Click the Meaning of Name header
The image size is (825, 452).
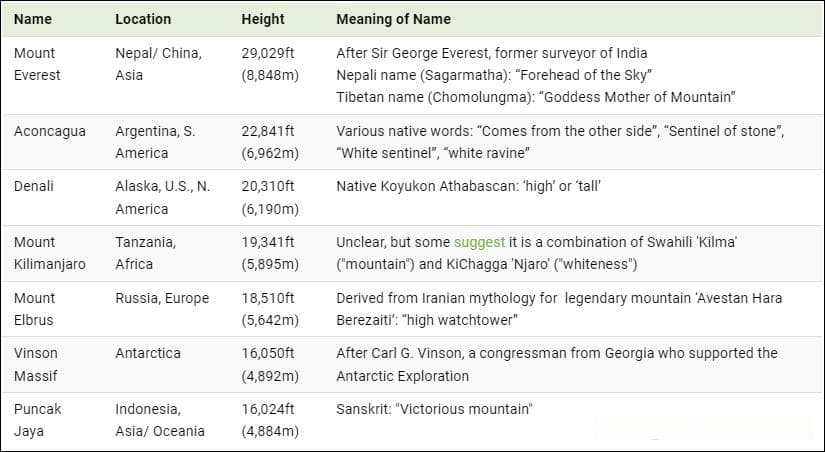394,19
